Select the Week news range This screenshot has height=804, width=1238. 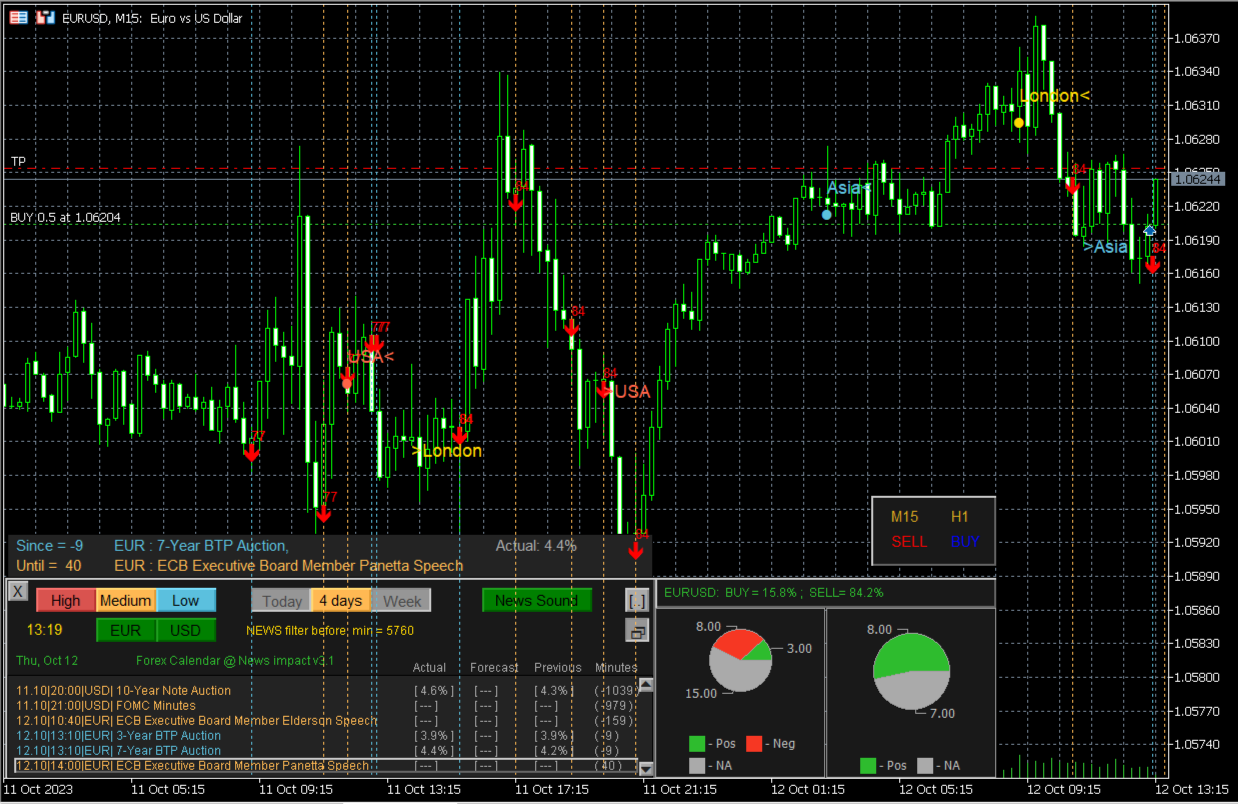402,601
